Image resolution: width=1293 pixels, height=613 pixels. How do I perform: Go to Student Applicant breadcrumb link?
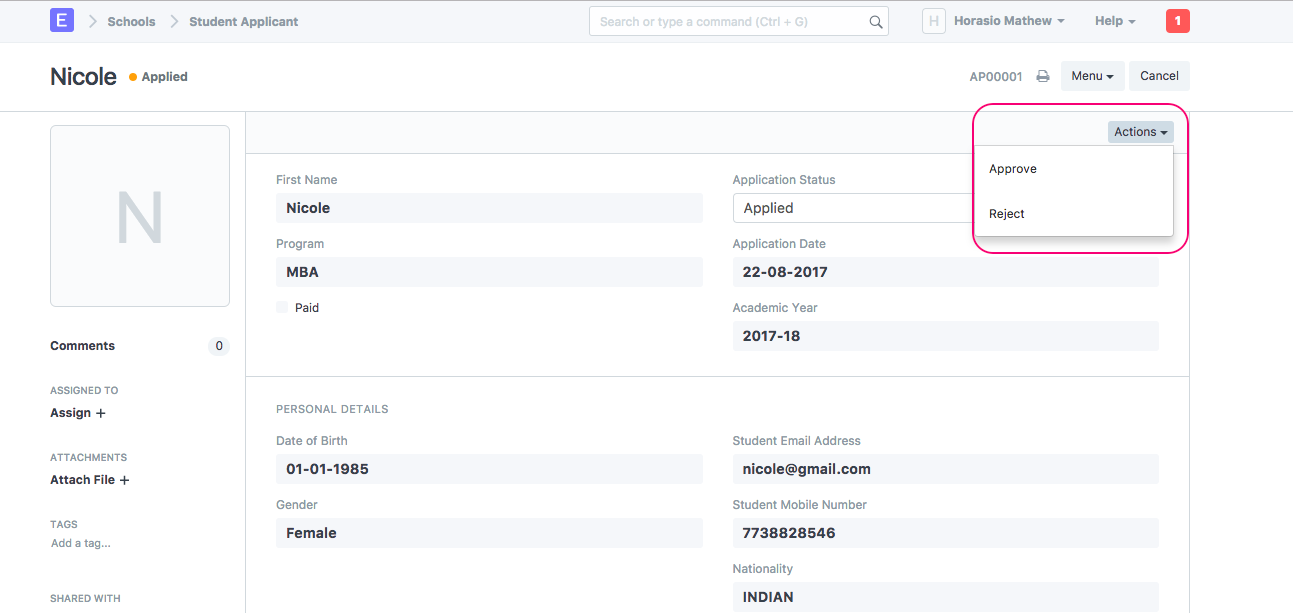244,21
